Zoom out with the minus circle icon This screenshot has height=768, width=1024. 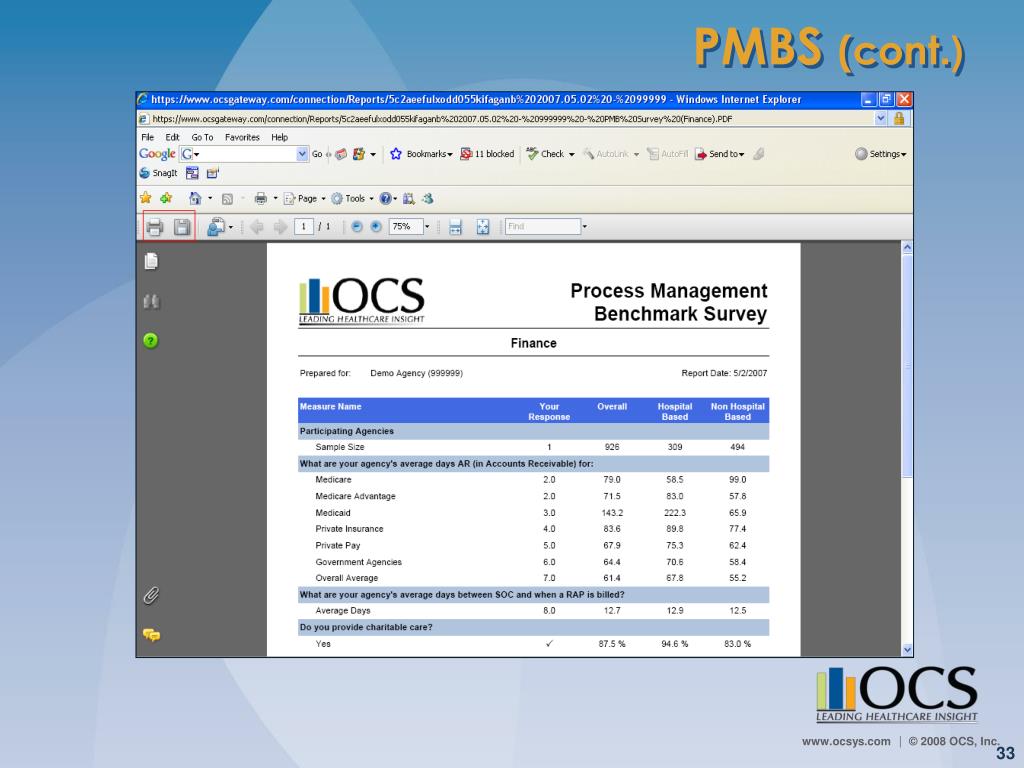coord(357,227)
